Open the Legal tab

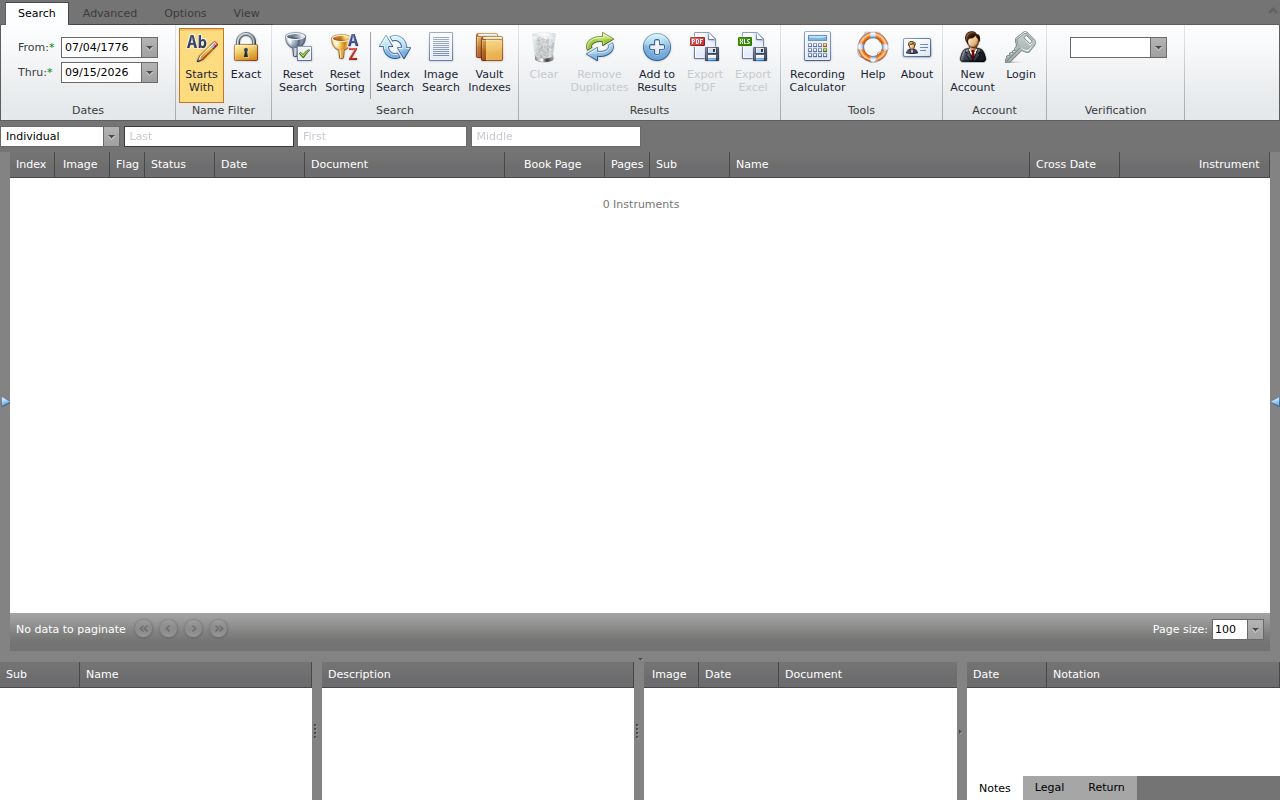[1049, 788]
